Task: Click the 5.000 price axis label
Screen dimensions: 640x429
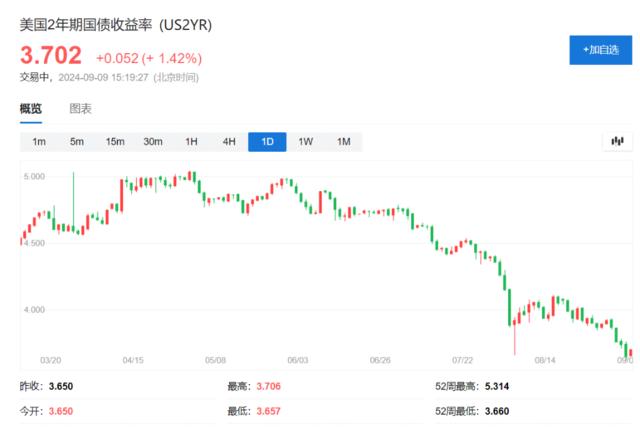Action: click(34, 176)
